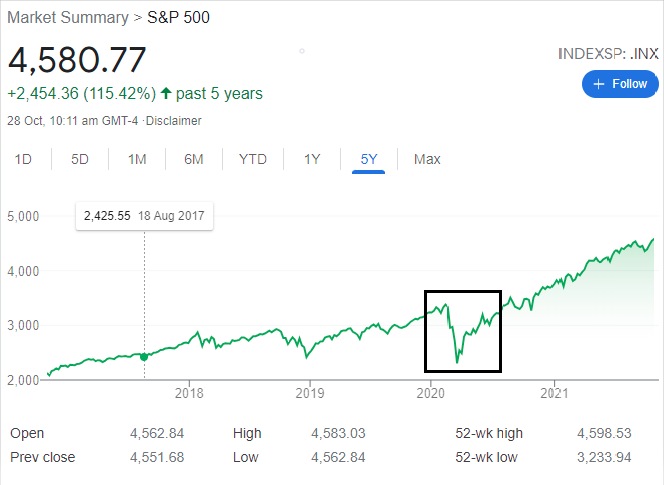The width and height of the screenshot is (664, 485).
Task: Show the Max range chart
Action: pyautogui.click(x=427, y=159)
